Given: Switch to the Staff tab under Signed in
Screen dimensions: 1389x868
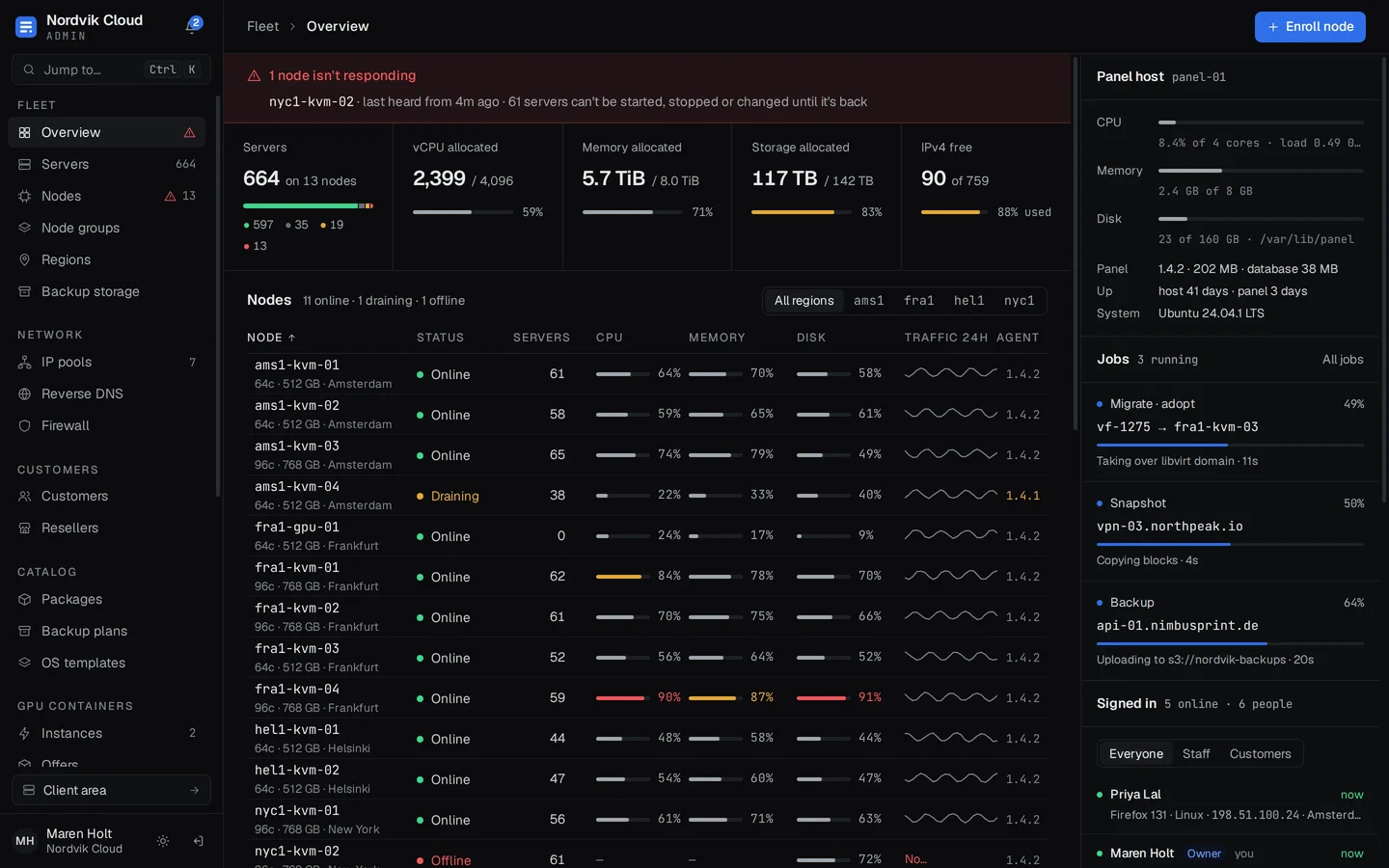Looking at the screenshot, I should (x=1196, y=754).
